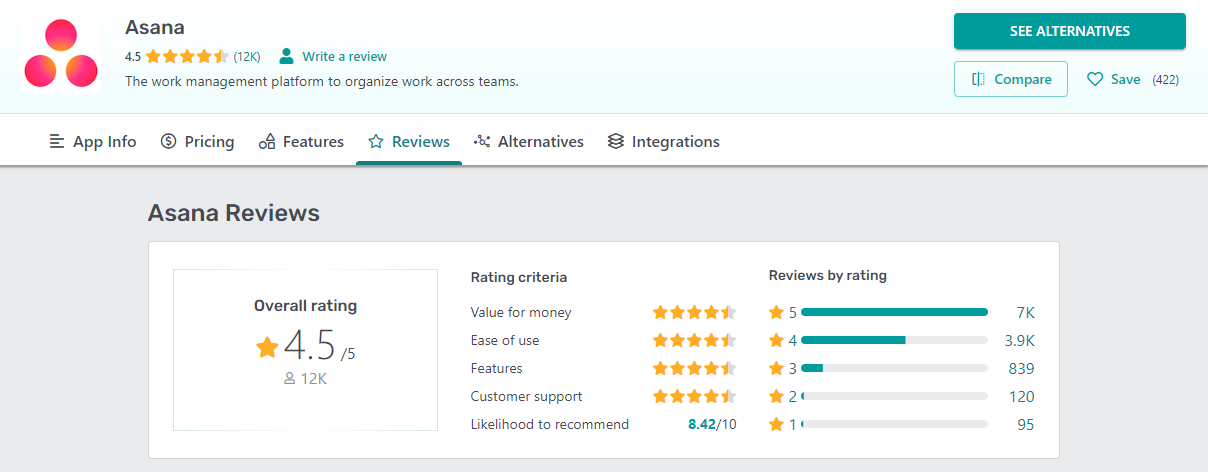This screenshot has width=1208, height=472.
Task: Click the Features shapes icon
Action: click(x=267, y=142)
